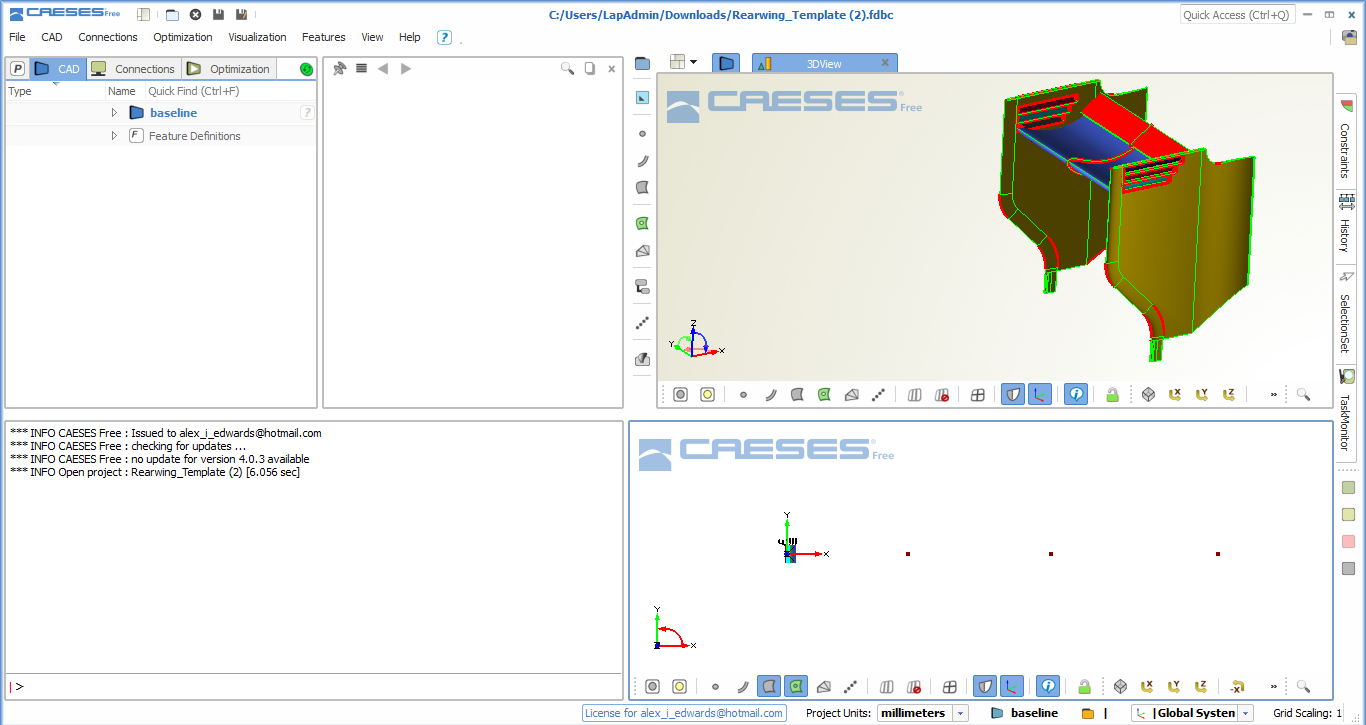1366x725 pixels.
Task: Click the list lines icon in object editor
Action: coord(361,68)
